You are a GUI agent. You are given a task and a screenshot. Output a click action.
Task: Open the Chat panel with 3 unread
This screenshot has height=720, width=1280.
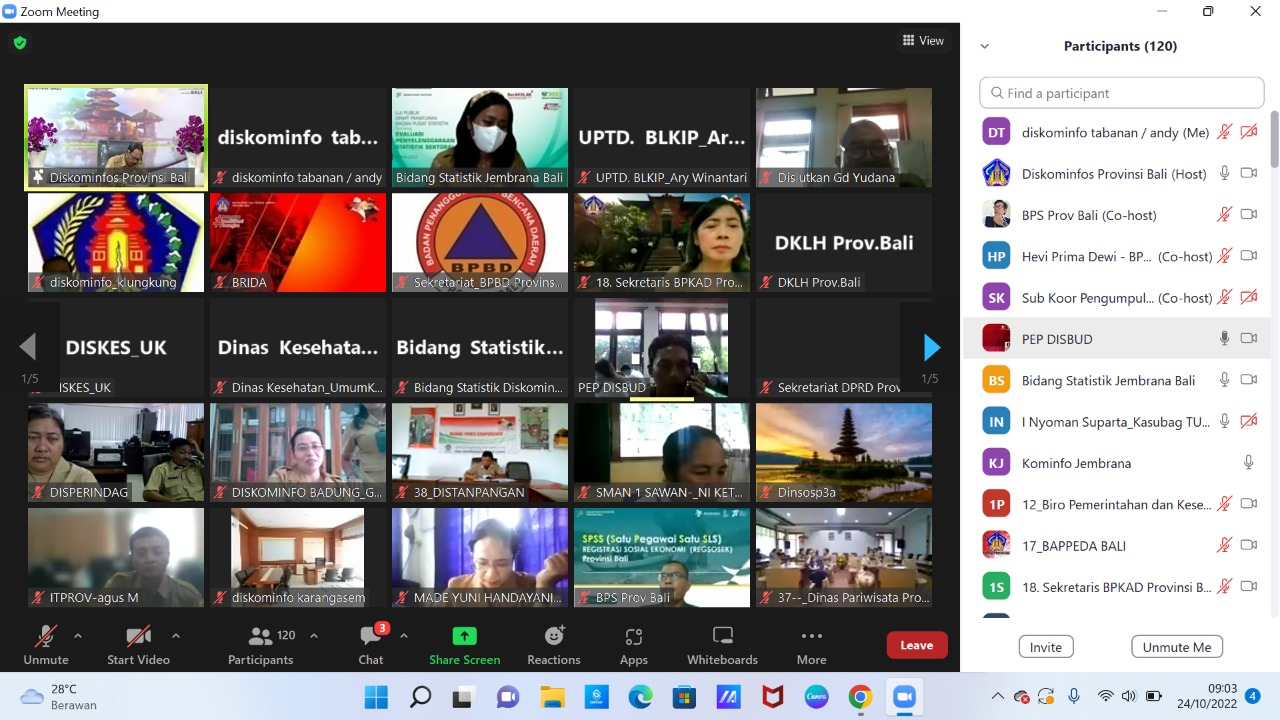click(371, 645)
